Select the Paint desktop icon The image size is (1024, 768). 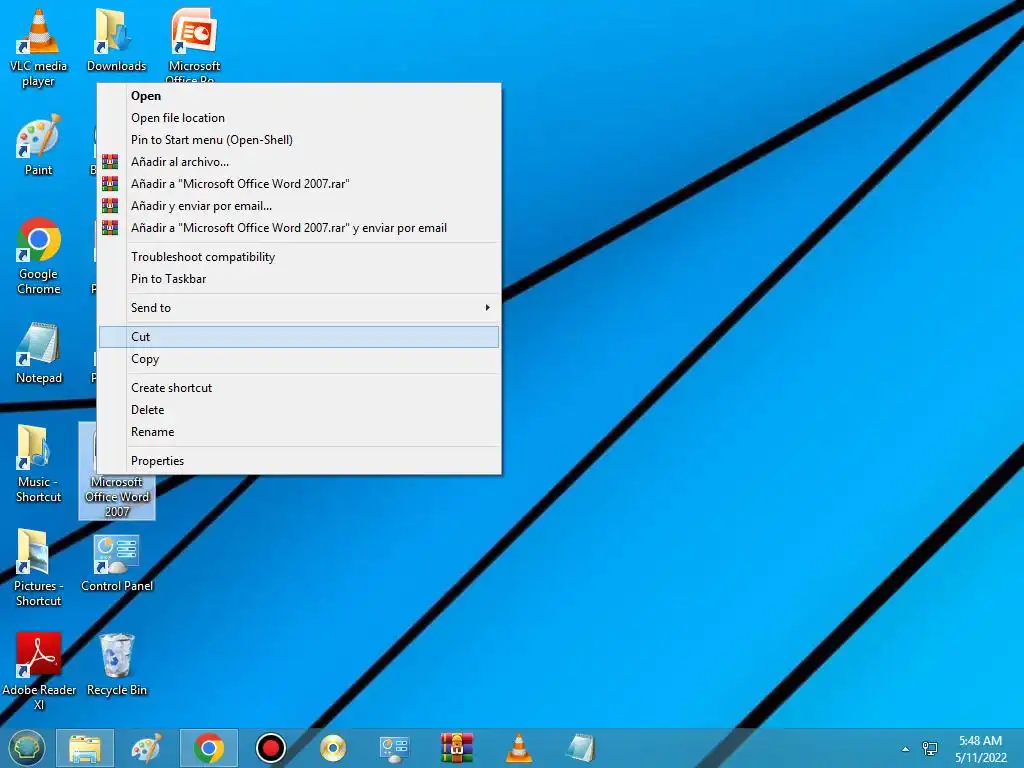click(x=39, y=145)
